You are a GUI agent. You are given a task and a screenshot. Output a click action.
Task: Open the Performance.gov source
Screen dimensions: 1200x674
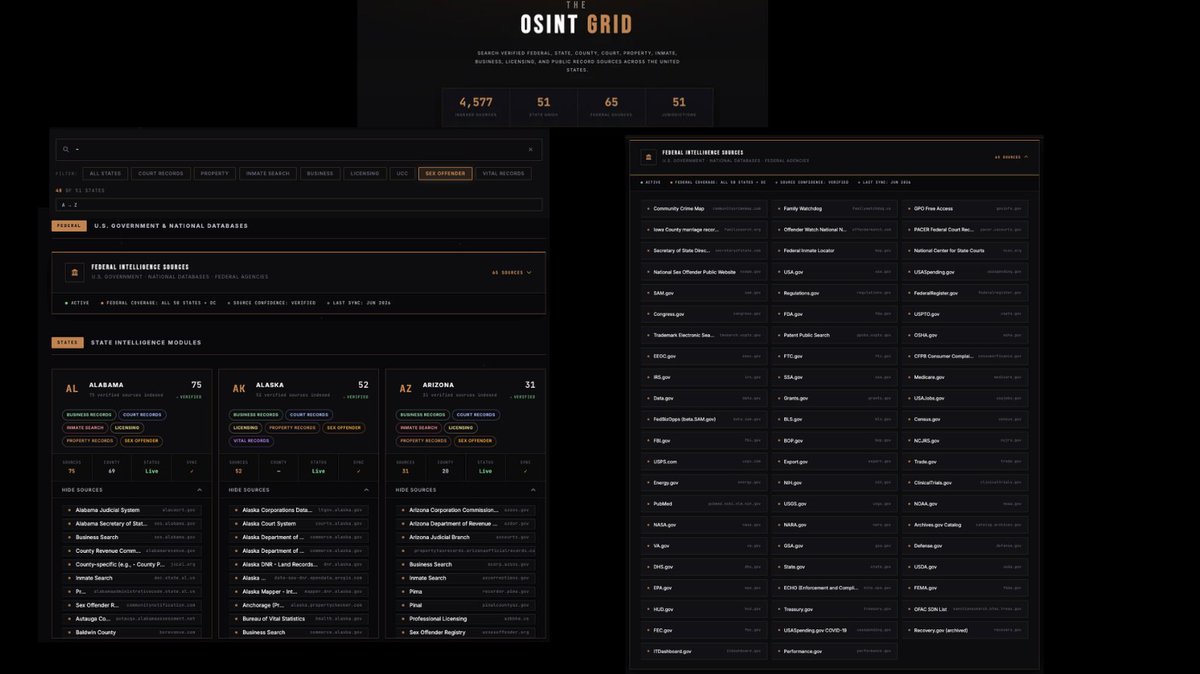[835, 651]
